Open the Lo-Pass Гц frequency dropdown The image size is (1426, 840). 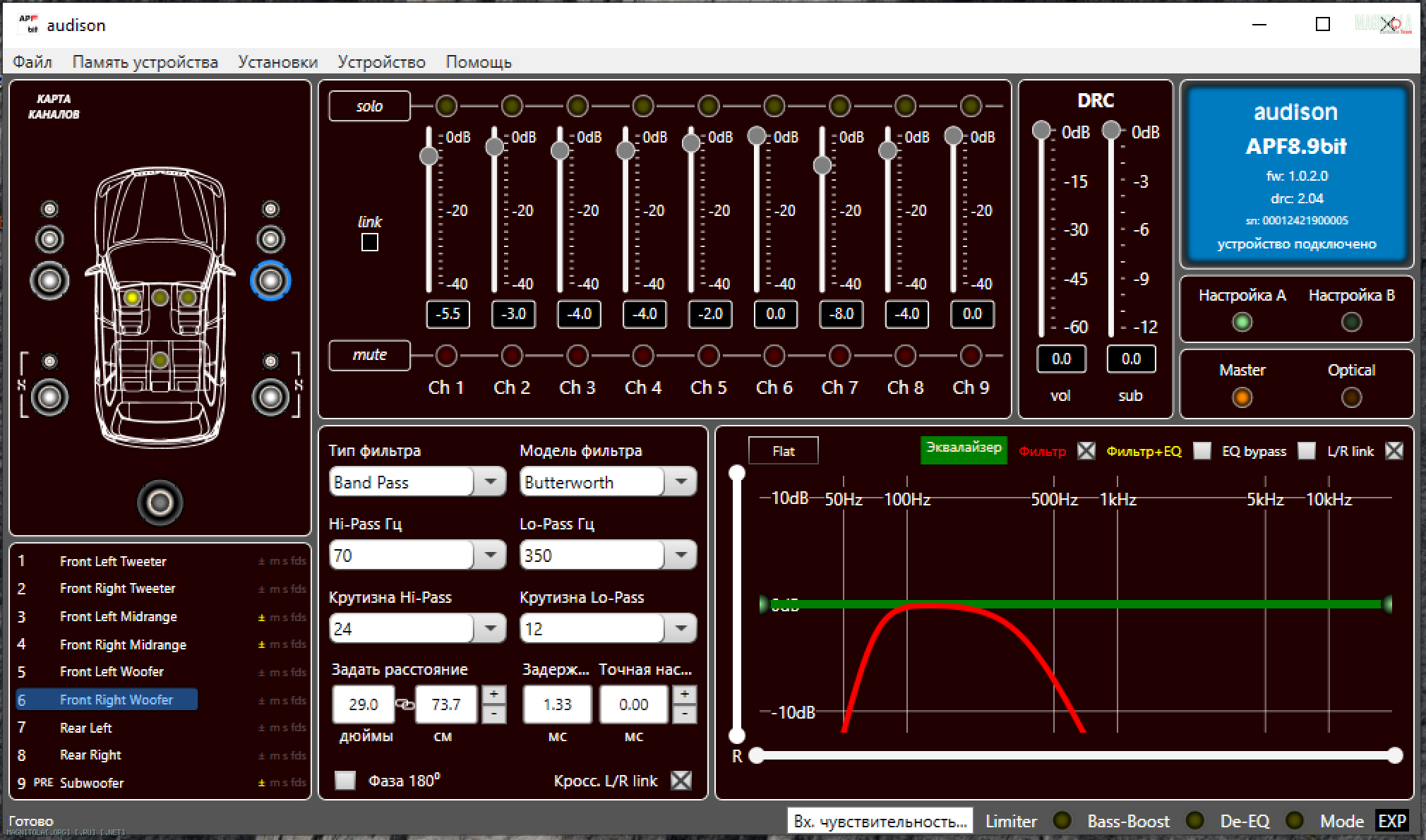point(609,556)
